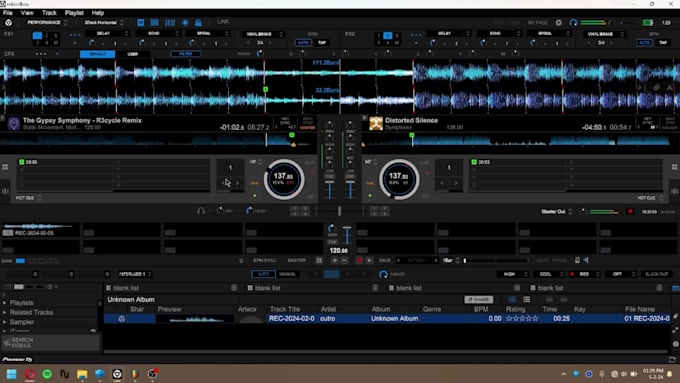Open the INTERLUDE 1 dropdown
Image resolution: width=680 pixels, height=383 pixels.
pos(135,274)
